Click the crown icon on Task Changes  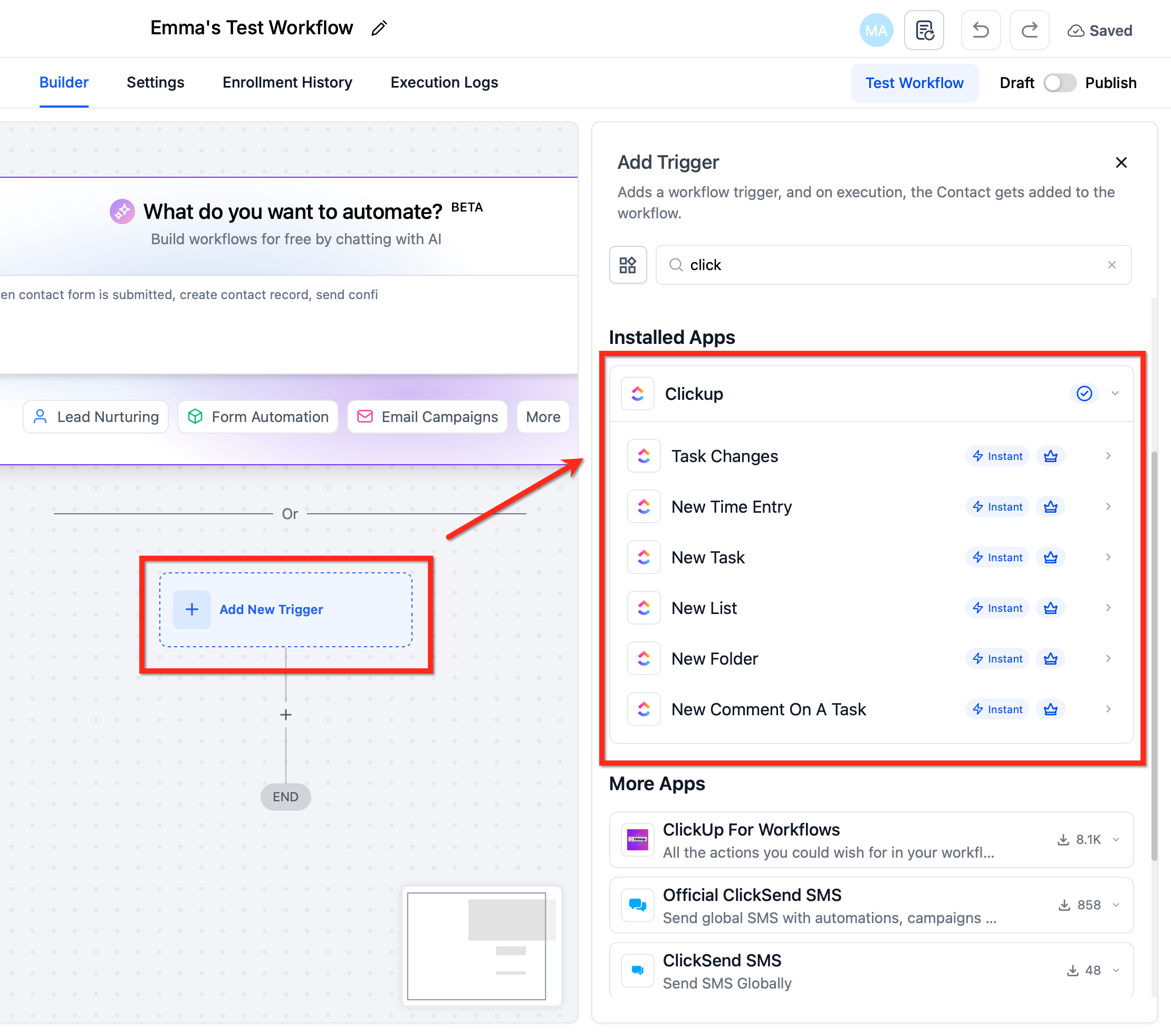point(1050,456)
